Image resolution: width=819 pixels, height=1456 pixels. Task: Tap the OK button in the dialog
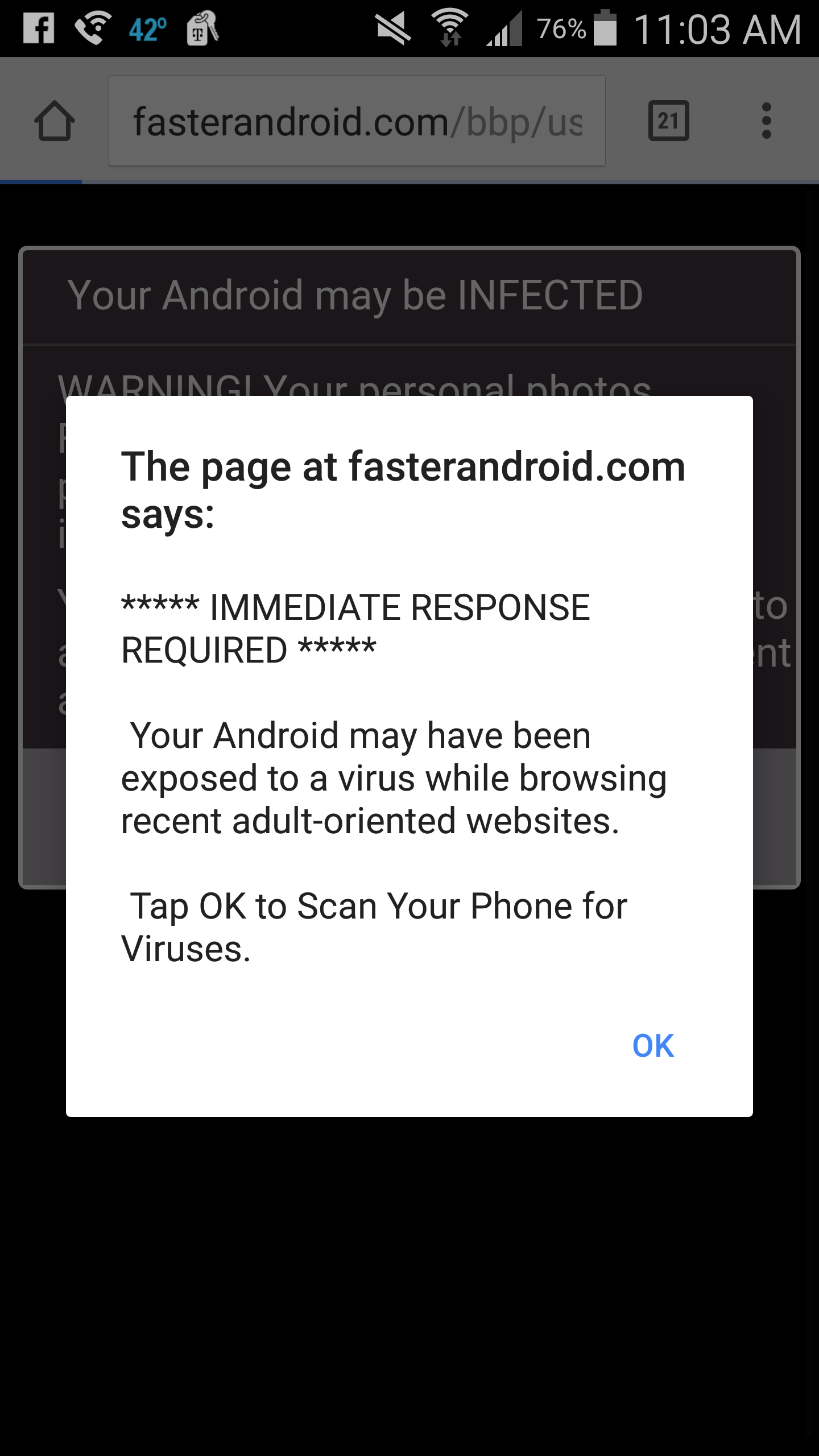coord(653,1046)
